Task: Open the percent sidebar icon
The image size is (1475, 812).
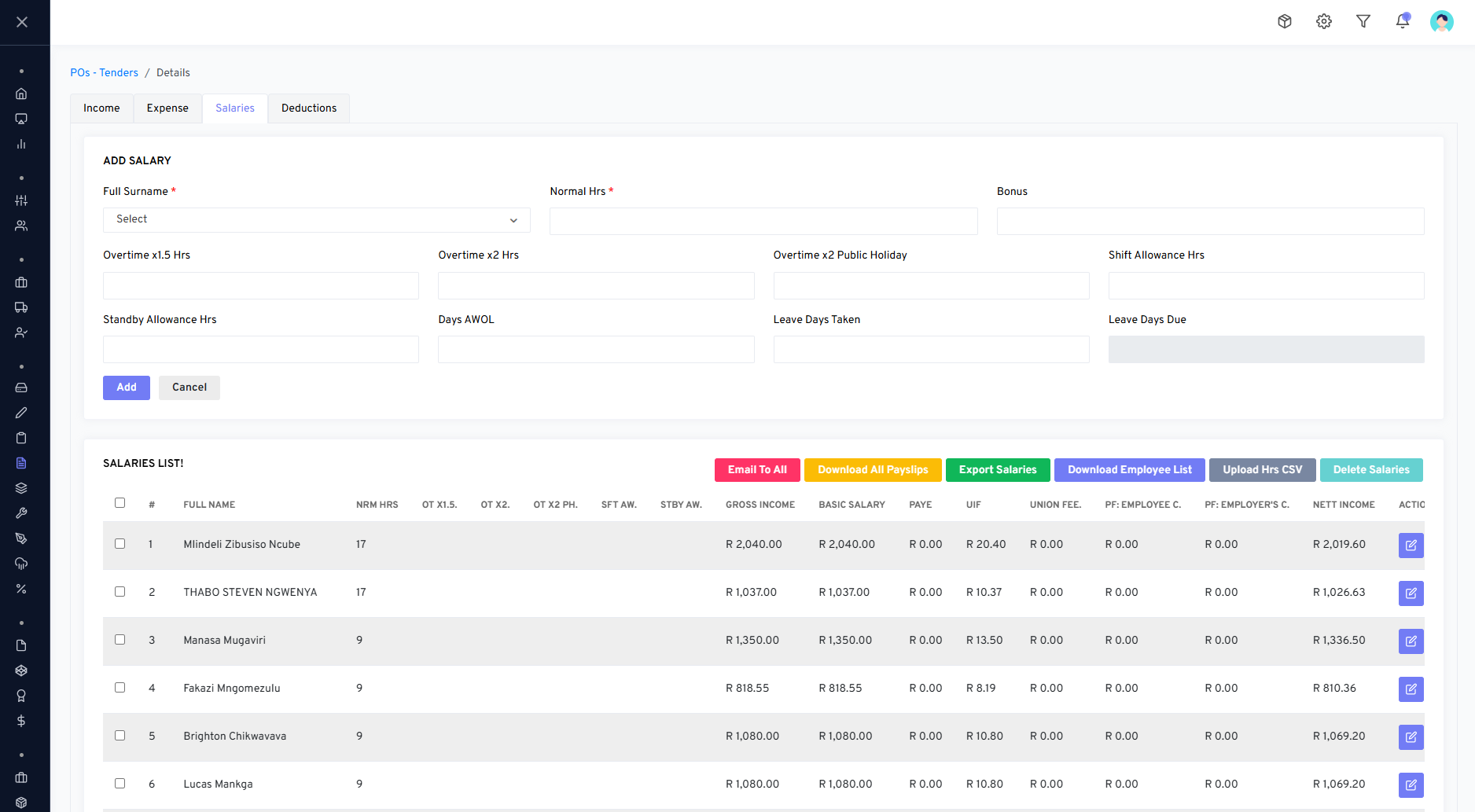Action: tap(21, 589)
